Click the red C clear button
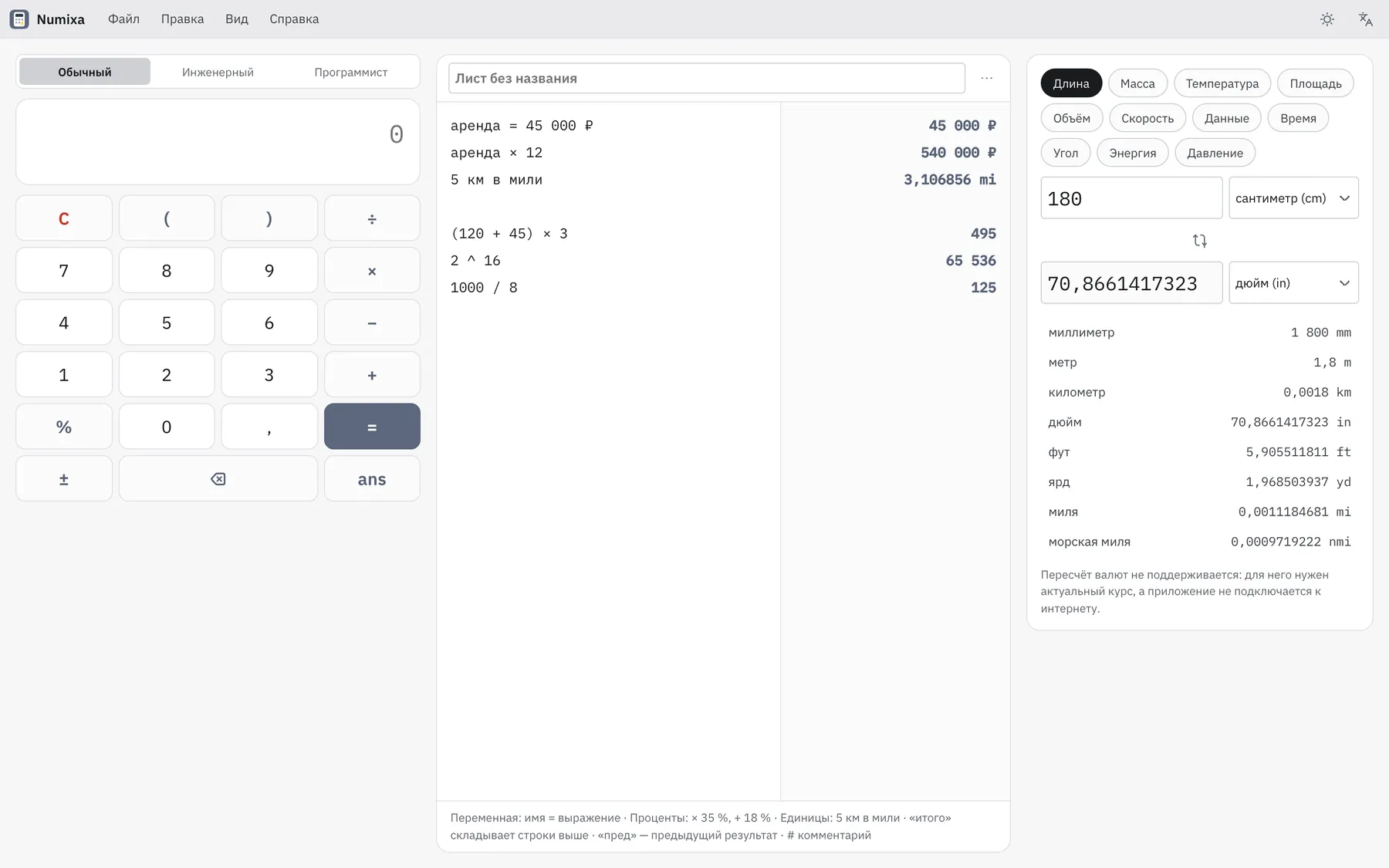This screenshot has height=868, width=1389. click(64, 219)
